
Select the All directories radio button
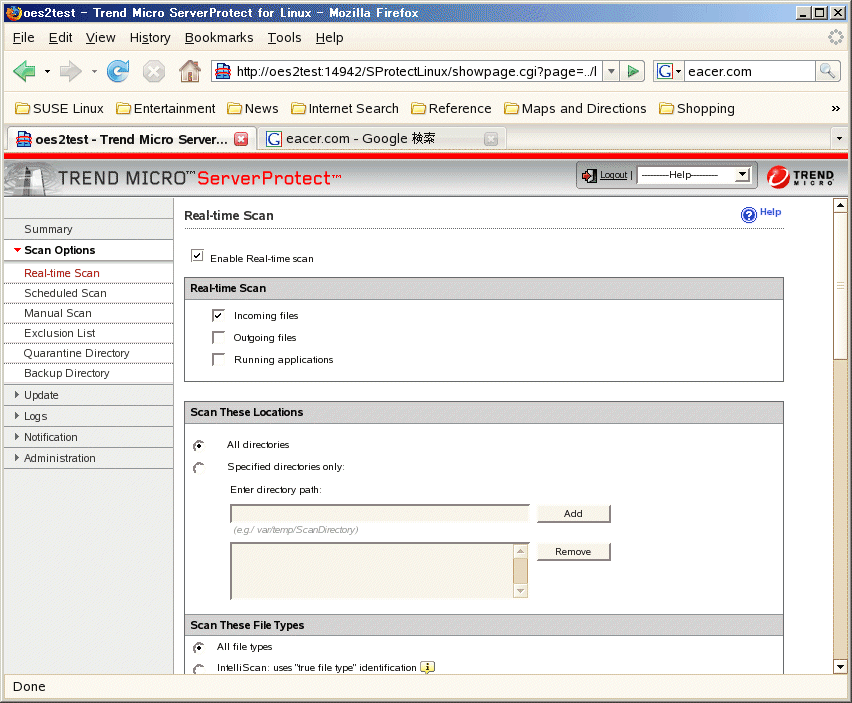pyautogui.click(x=199, y=445)
